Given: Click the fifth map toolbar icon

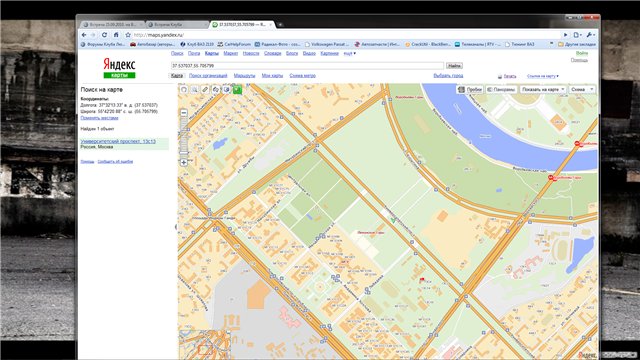Looking at the screenshot, I should point(227,89).
